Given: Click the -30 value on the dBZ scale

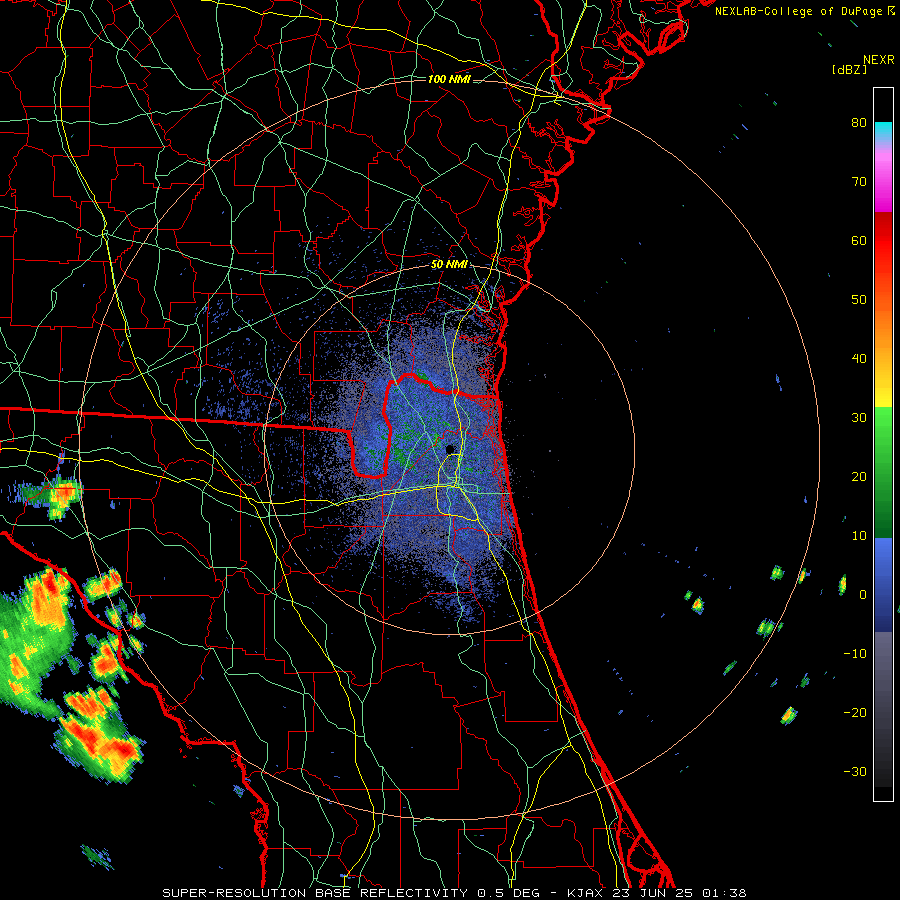Looking at the screenshot, I should click(855, 771).
